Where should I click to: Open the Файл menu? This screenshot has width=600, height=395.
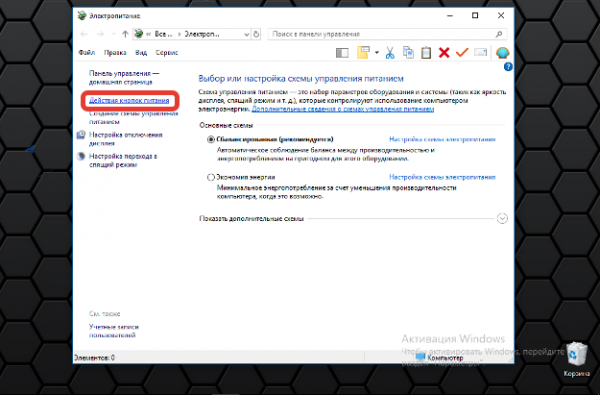coord(86,53)
